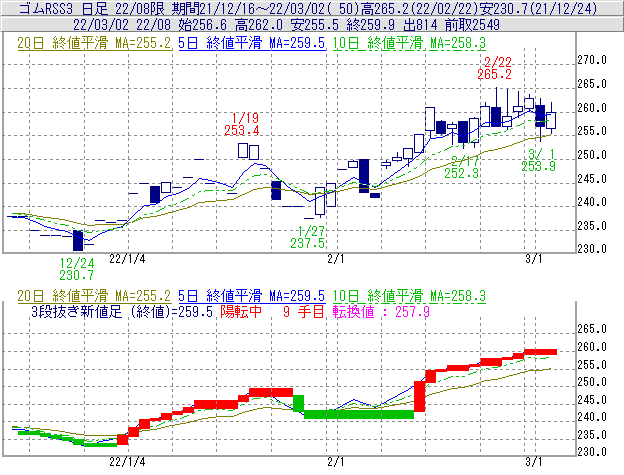
Task: Click the 22/1/4 date label under upper chart
Action: [127, 259]
